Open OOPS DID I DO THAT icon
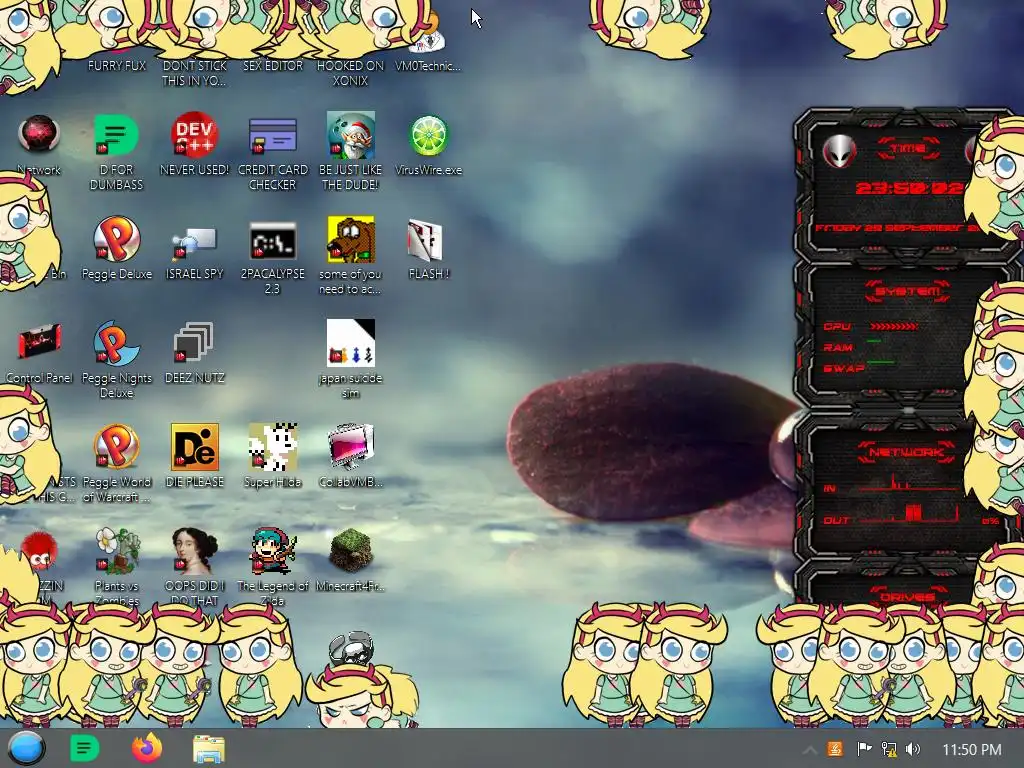The image size is (1024, 768). pyautogui.click(x=194, y=551)
